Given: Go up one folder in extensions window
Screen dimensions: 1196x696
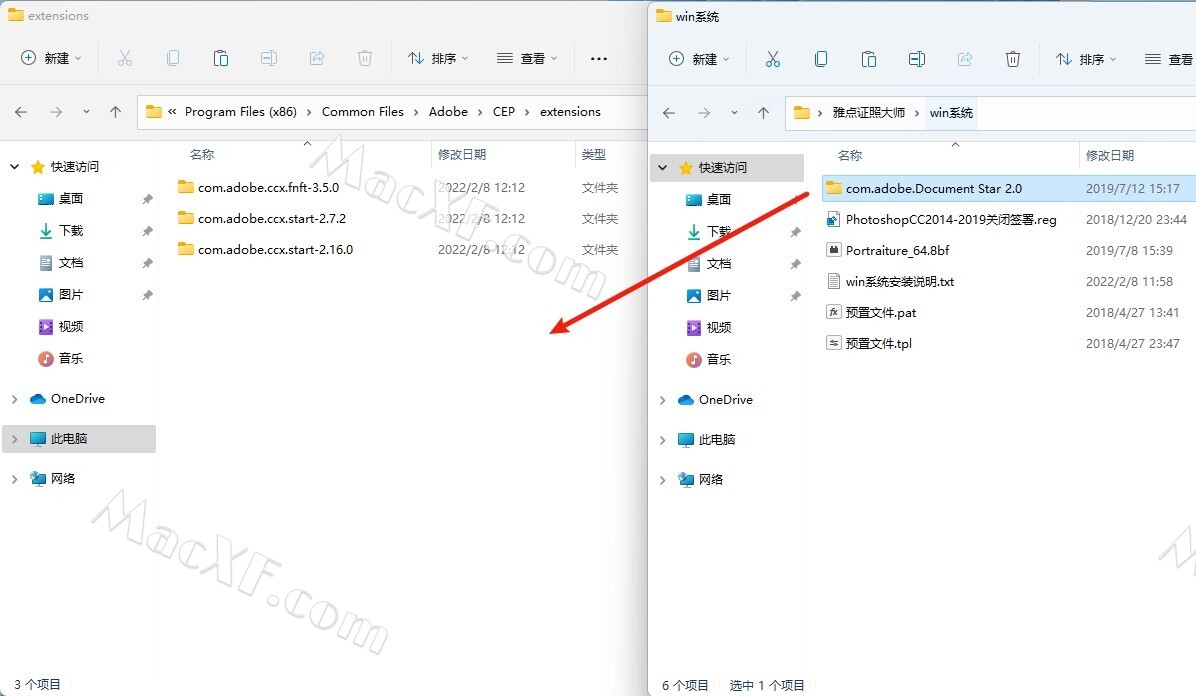Looking at the screenshot, I should click(115, 111).
